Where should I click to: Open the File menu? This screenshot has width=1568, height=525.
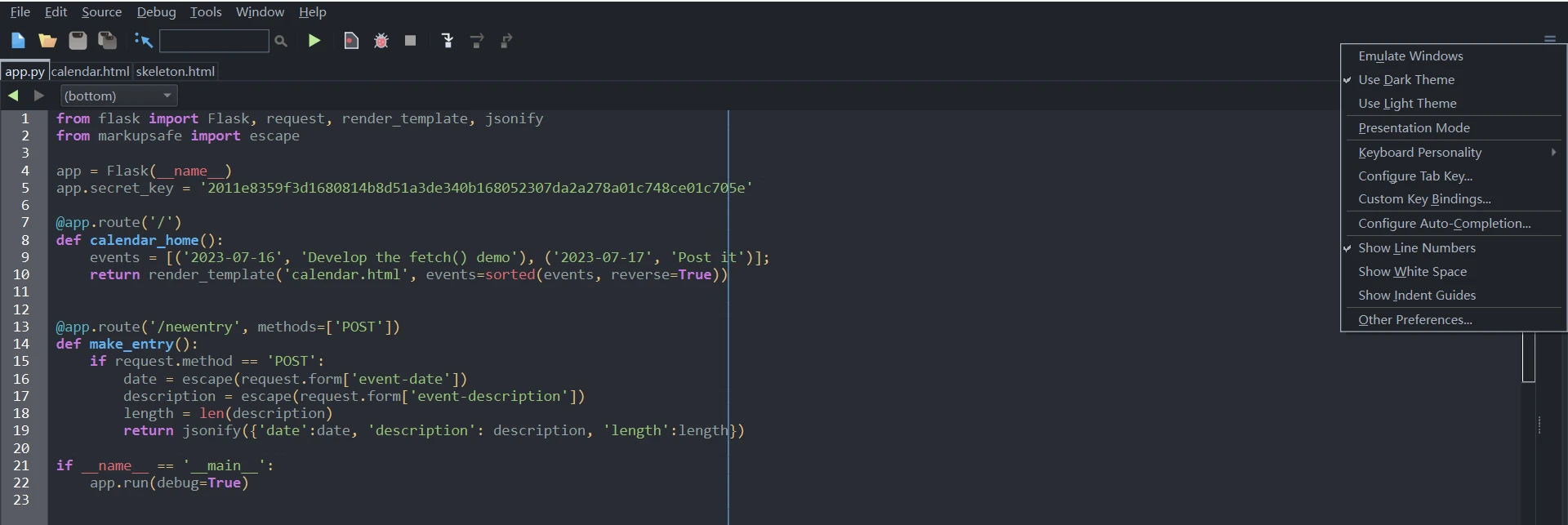(x=20, y=12)
